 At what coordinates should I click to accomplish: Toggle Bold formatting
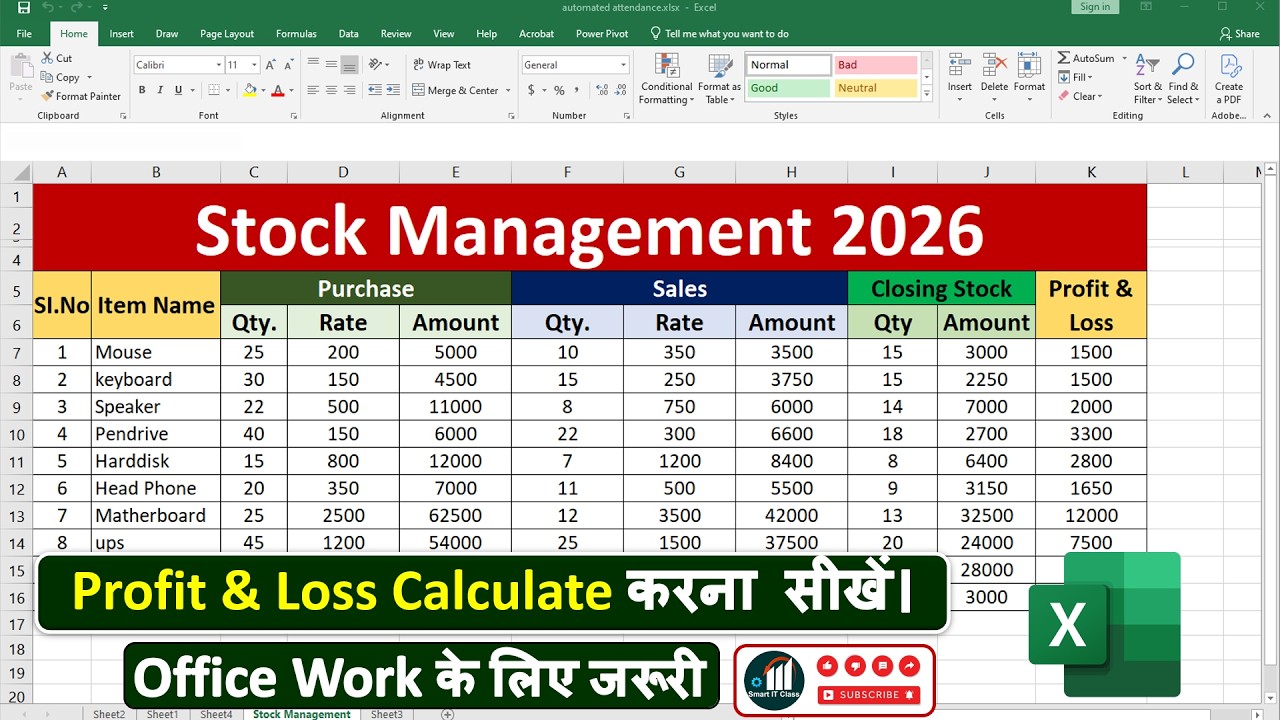pyautogui.click(x=142, y=90)
